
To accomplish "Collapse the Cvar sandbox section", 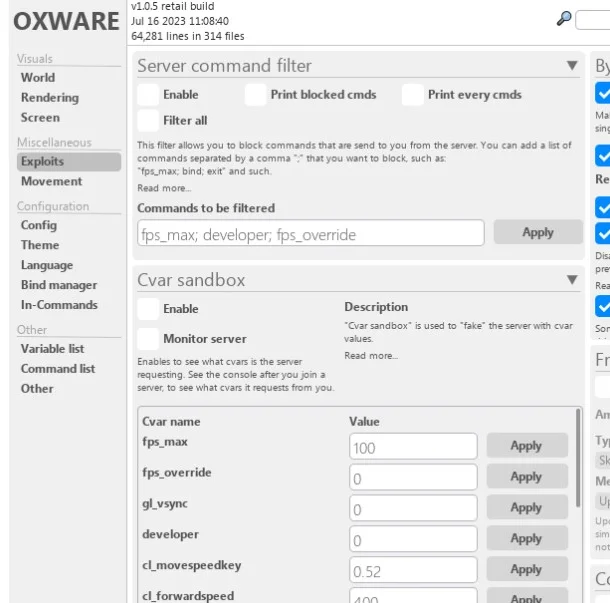I will (x=572, y=280).
